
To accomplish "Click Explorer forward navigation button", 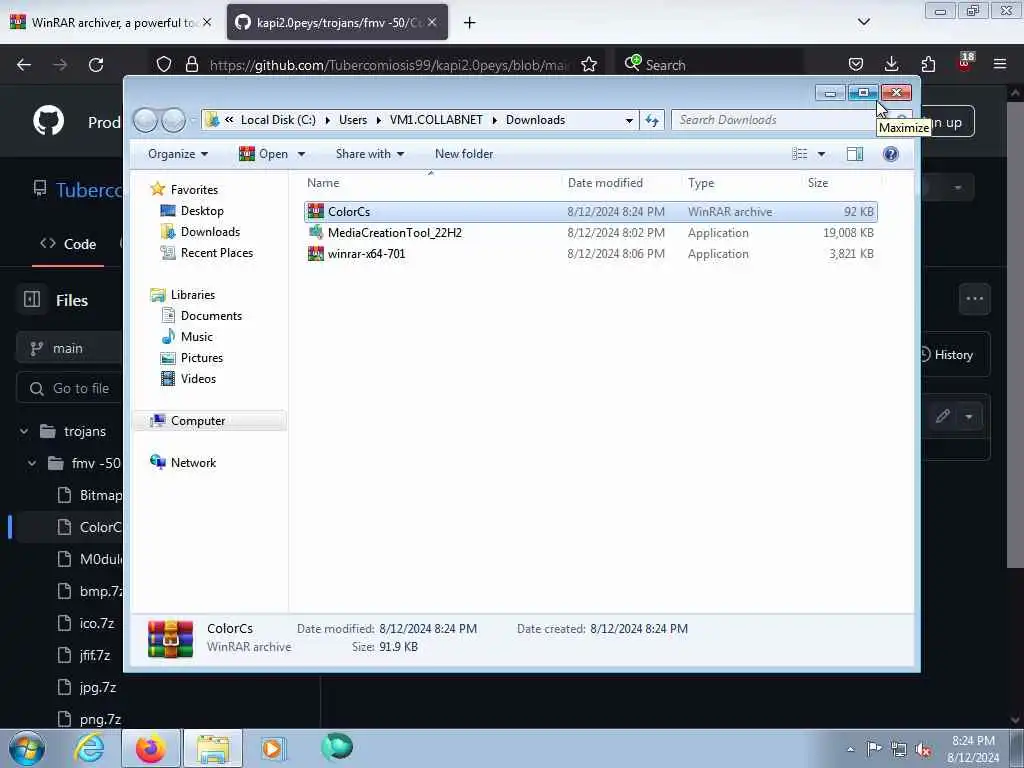I will [173, 120].
